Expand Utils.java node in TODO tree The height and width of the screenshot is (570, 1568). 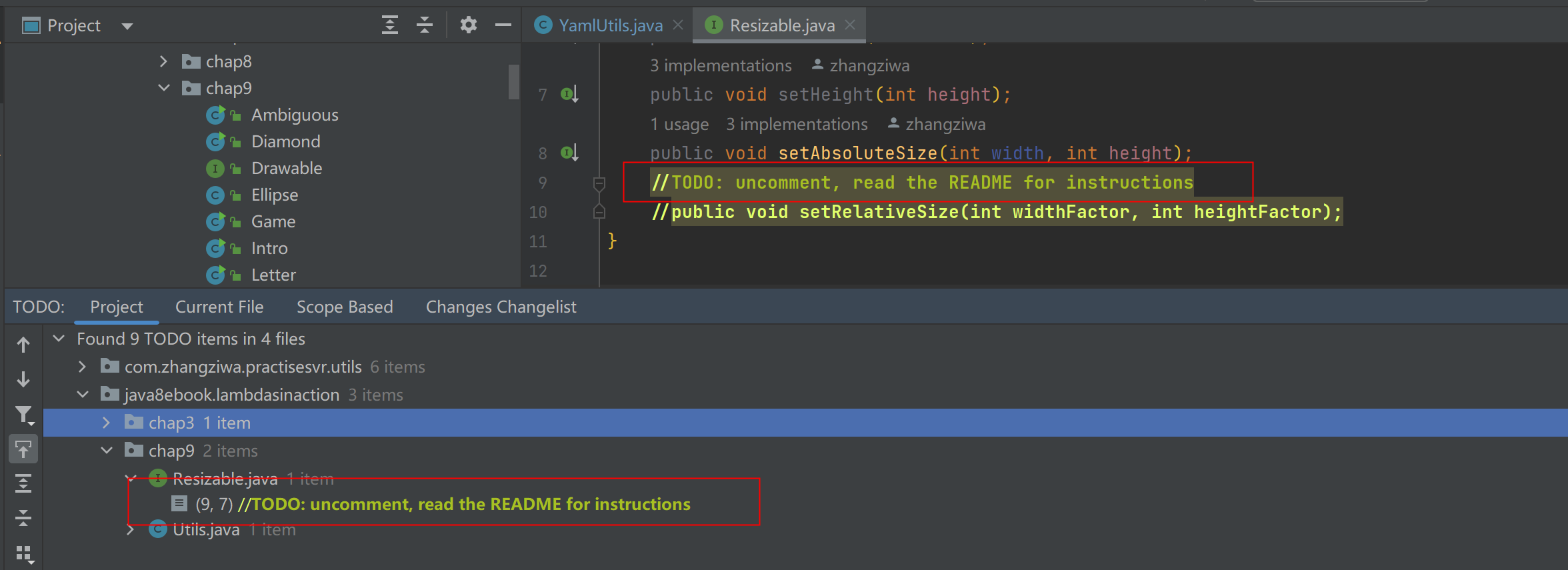pos(131,529)
